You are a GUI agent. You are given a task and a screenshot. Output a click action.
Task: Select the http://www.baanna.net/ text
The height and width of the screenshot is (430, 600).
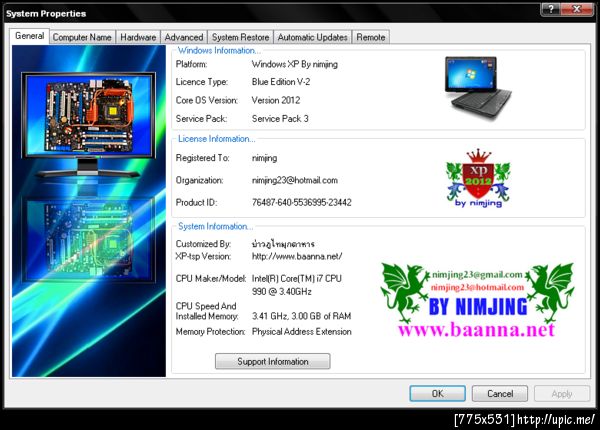[297, 256]
